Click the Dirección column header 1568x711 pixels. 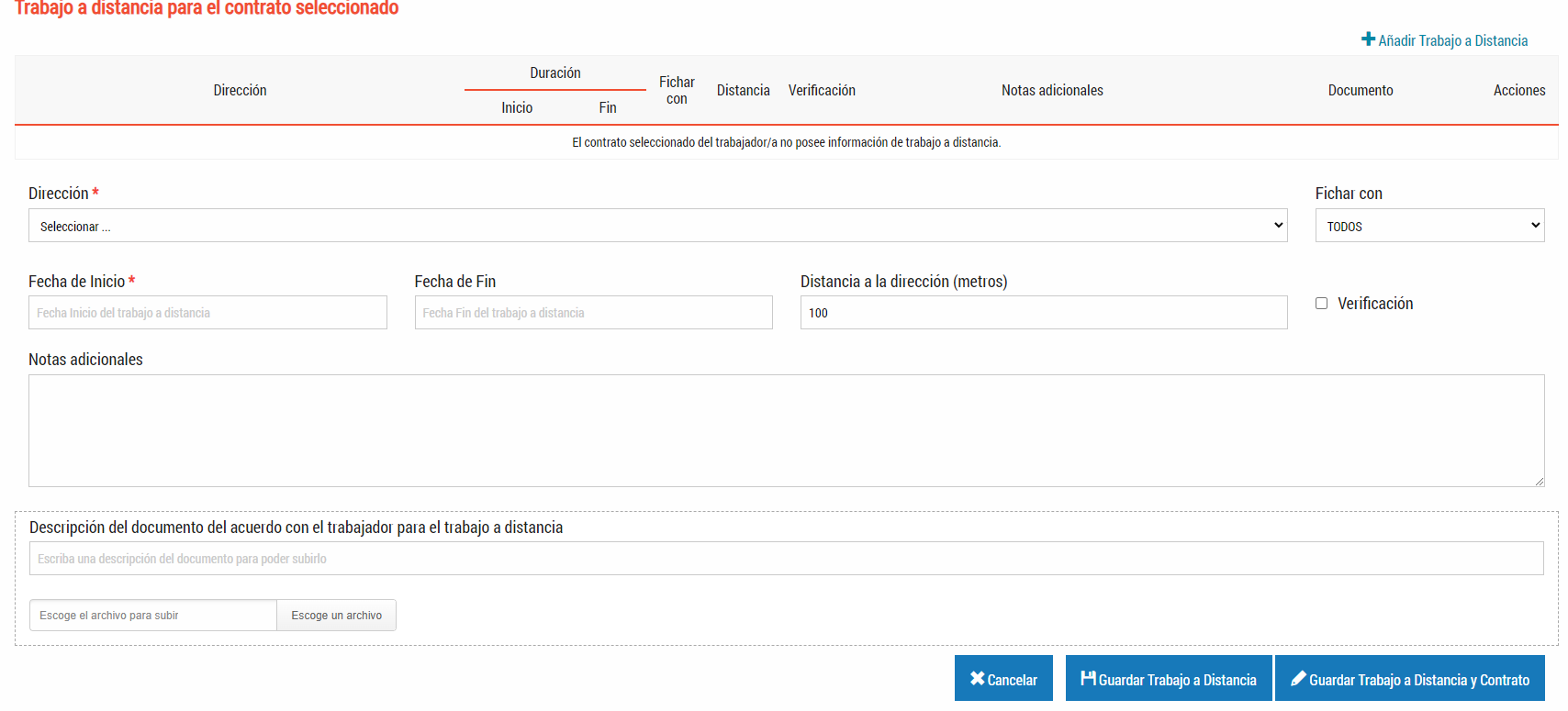pos(240,90)
